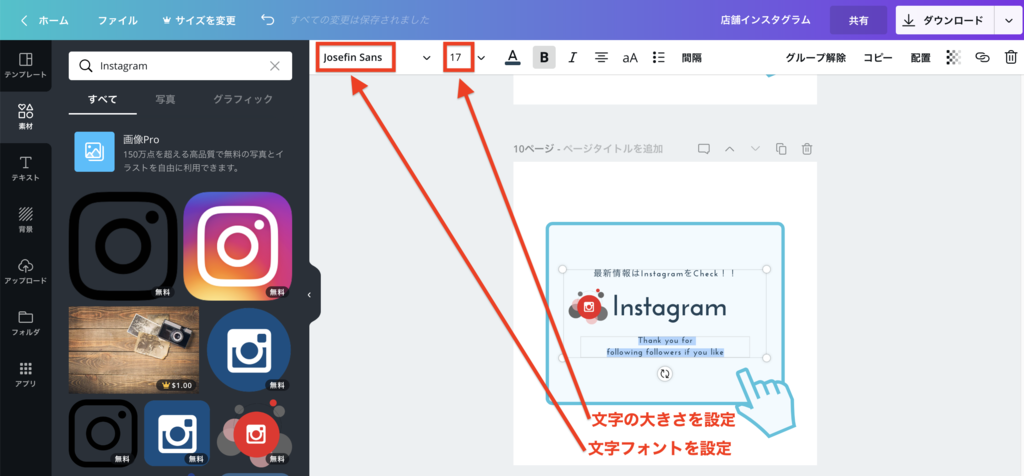Select the グラフィック tab
The width and height of the screenshot is (1024, 476).
click(x=243, y=99)
